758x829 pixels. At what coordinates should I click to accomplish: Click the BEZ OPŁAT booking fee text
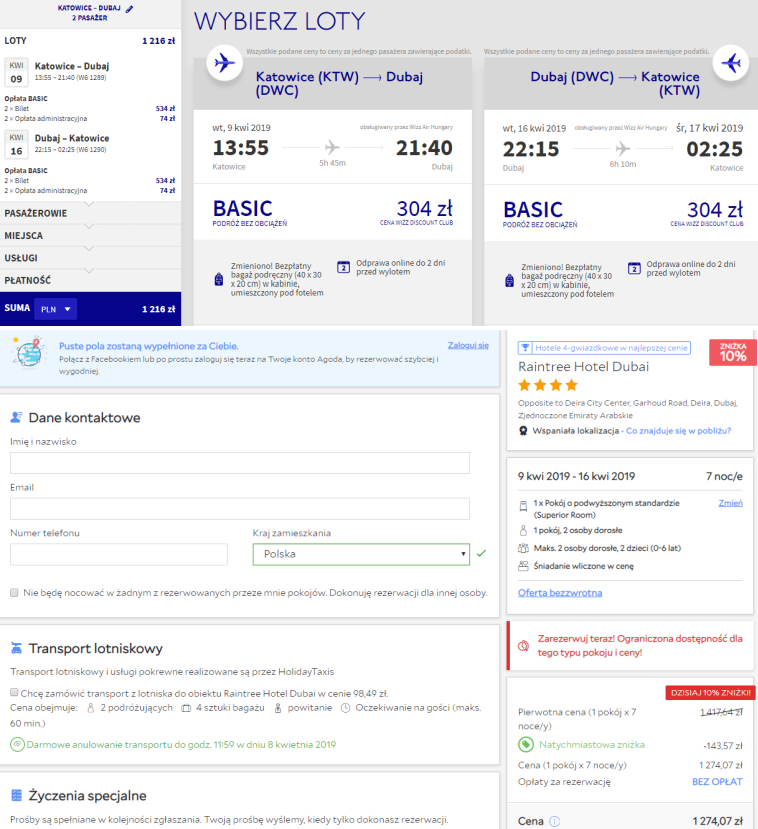[x=717, y=781]
